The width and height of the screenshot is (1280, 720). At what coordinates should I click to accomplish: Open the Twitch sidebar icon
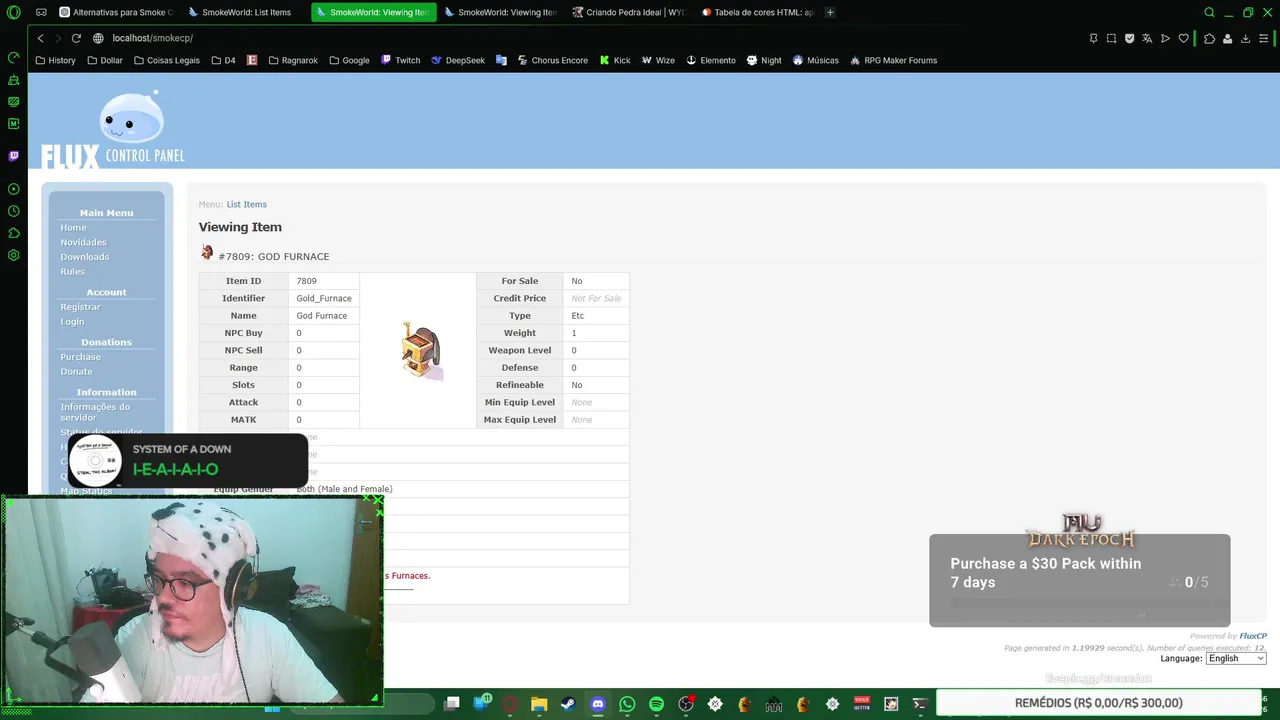click(x=13, y=156)
